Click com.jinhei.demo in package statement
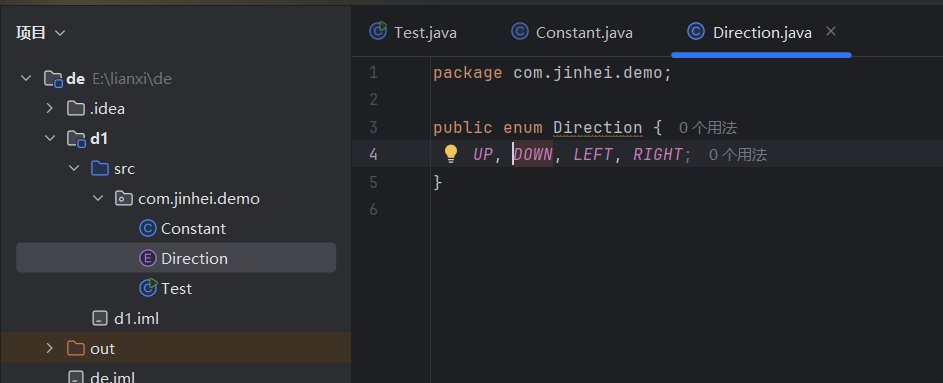Screen dimensions: 943x383 tap(588, 73)
